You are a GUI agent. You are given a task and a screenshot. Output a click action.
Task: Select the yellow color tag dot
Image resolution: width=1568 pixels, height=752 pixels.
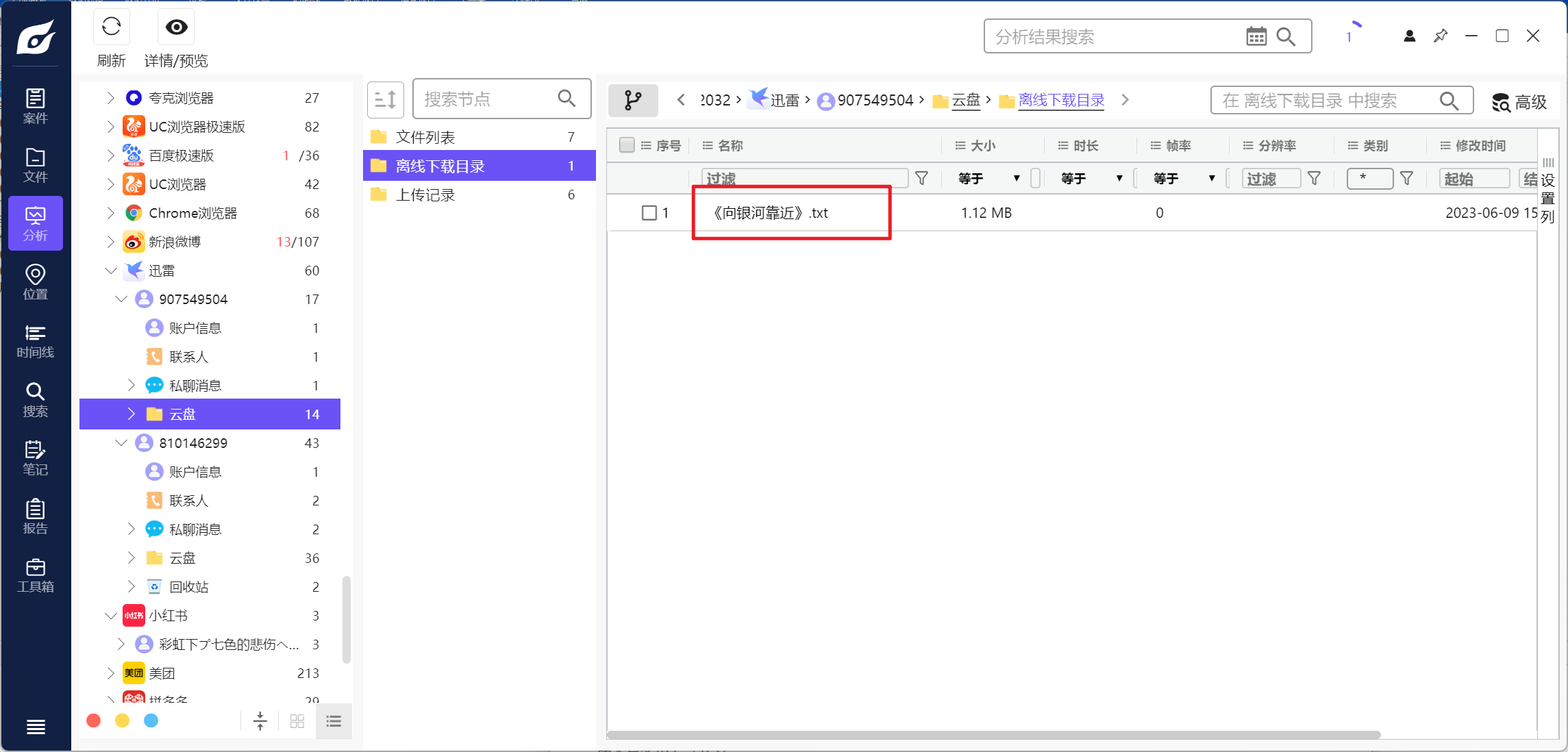point(123,720)
